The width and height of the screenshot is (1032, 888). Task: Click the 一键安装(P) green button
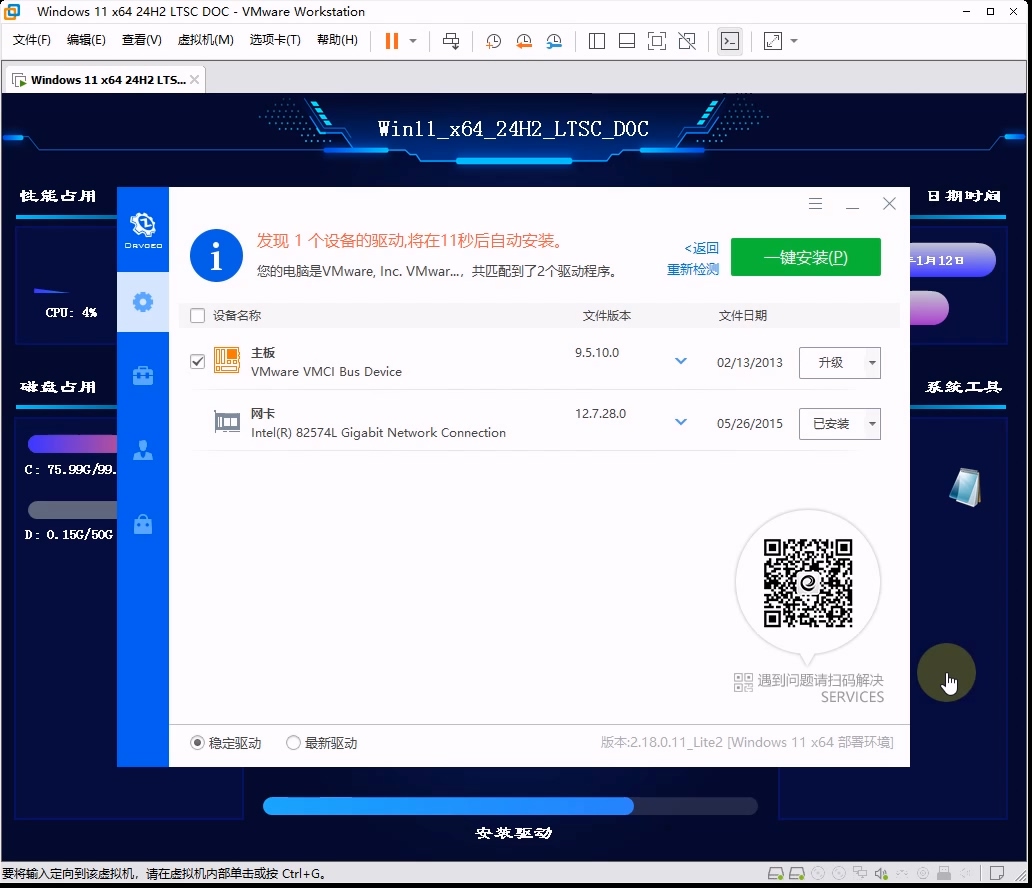(x=806, y=257)
